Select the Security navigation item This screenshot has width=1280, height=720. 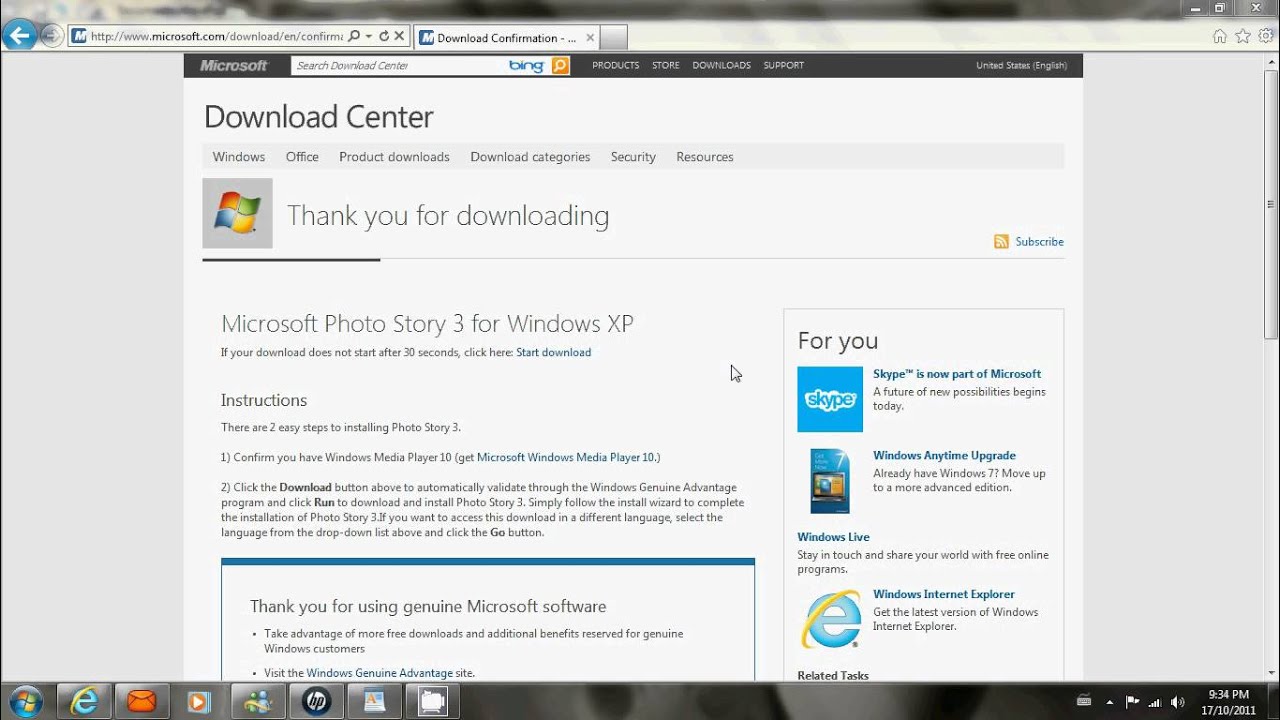coord(633,157)
